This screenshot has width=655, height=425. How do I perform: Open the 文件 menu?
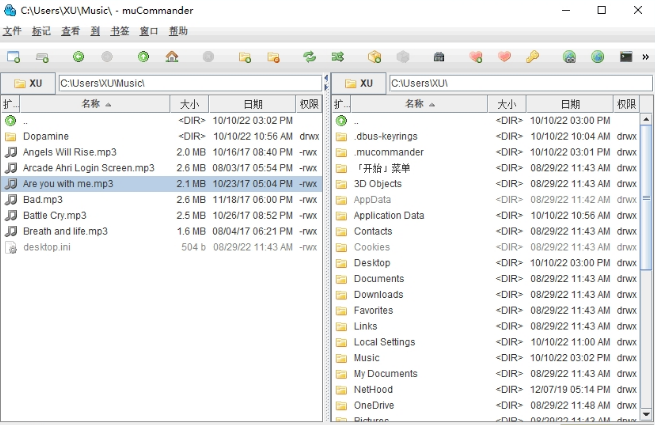pos(12,31)
